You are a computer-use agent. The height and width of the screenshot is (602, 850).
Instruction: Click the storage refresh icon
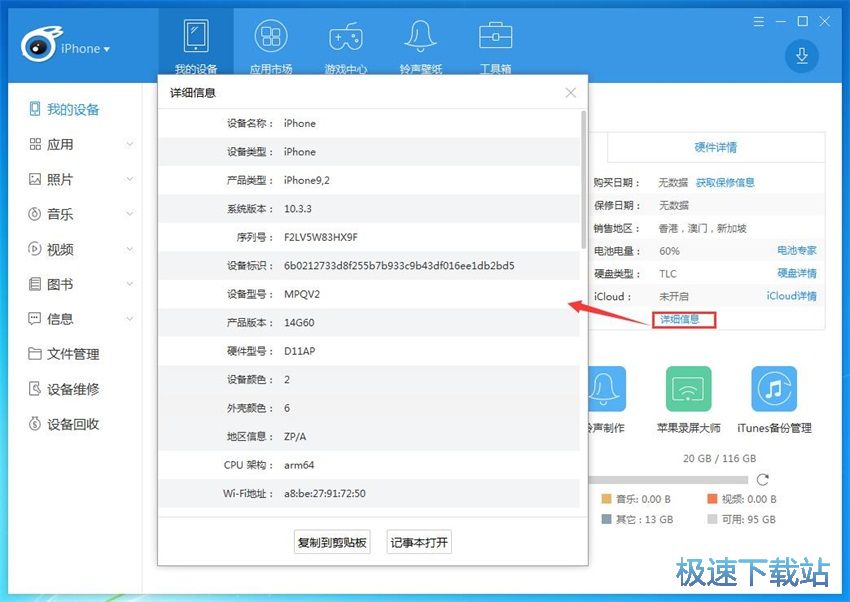(x=763, y=480)
